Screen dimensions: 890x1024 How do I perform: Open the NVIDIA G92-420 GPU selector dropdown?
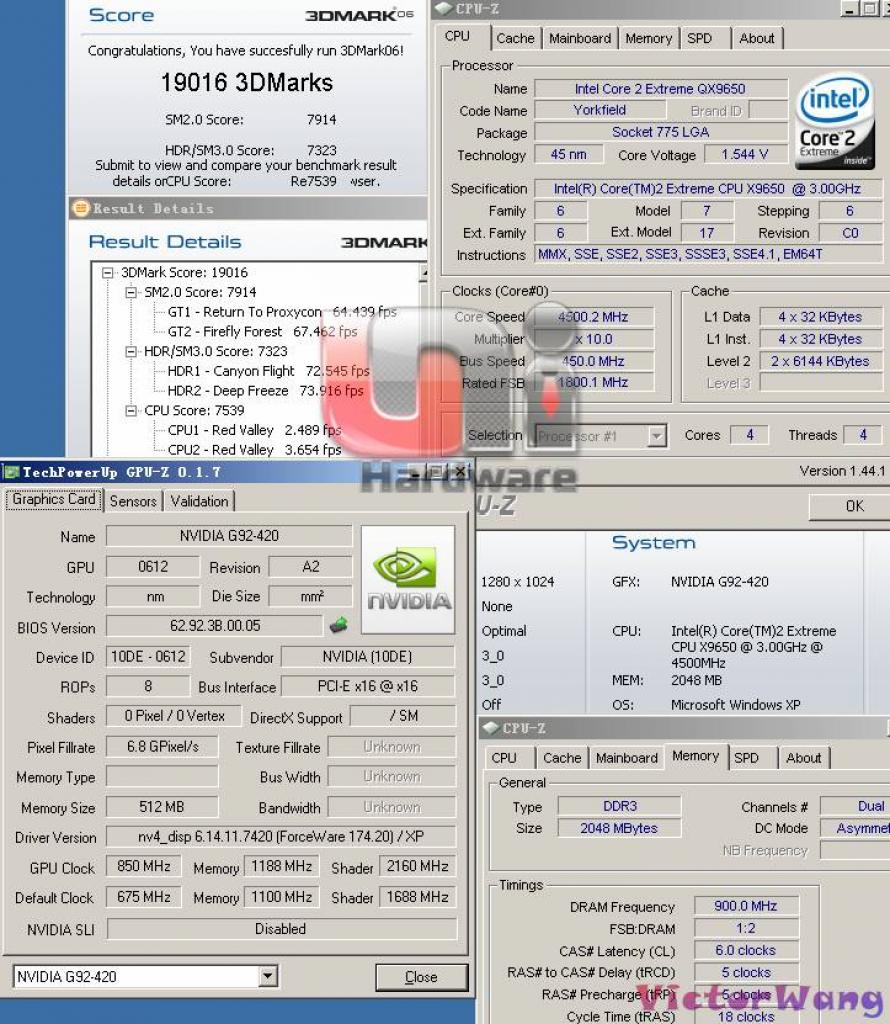tap(266, 977)
